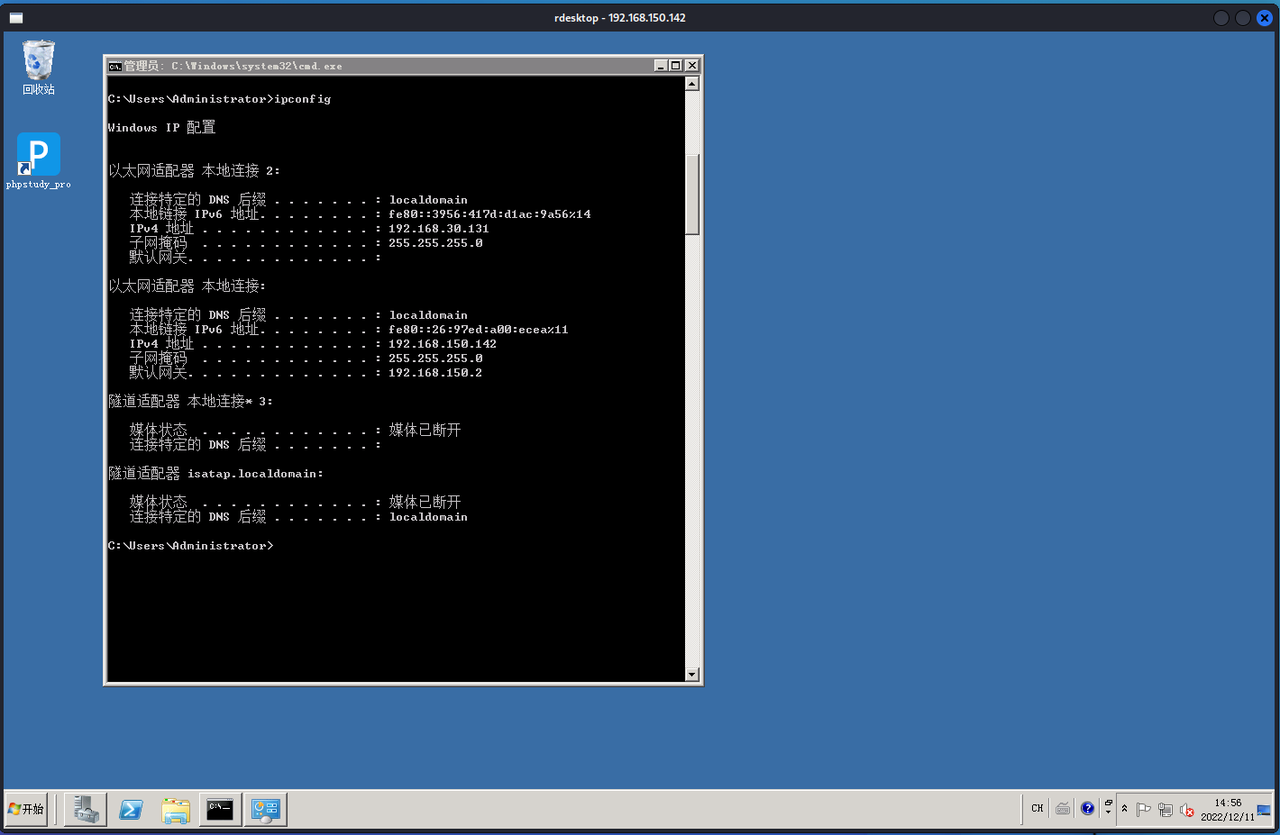
Task: Open the language bar help icon
Action: (1088, 808)
